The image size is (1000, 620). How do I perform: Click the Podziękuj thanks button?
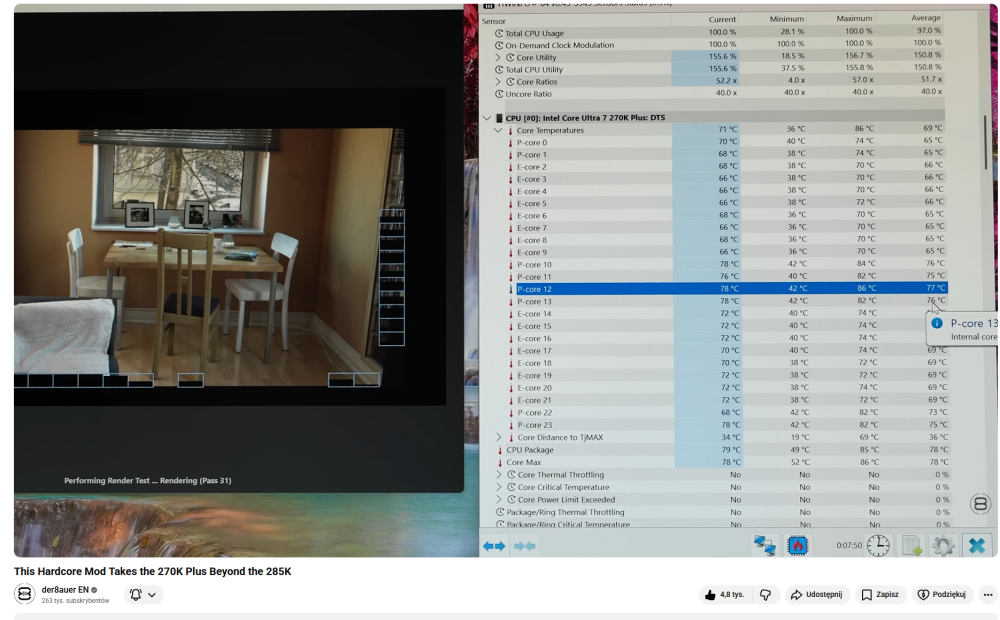(942, 594)
